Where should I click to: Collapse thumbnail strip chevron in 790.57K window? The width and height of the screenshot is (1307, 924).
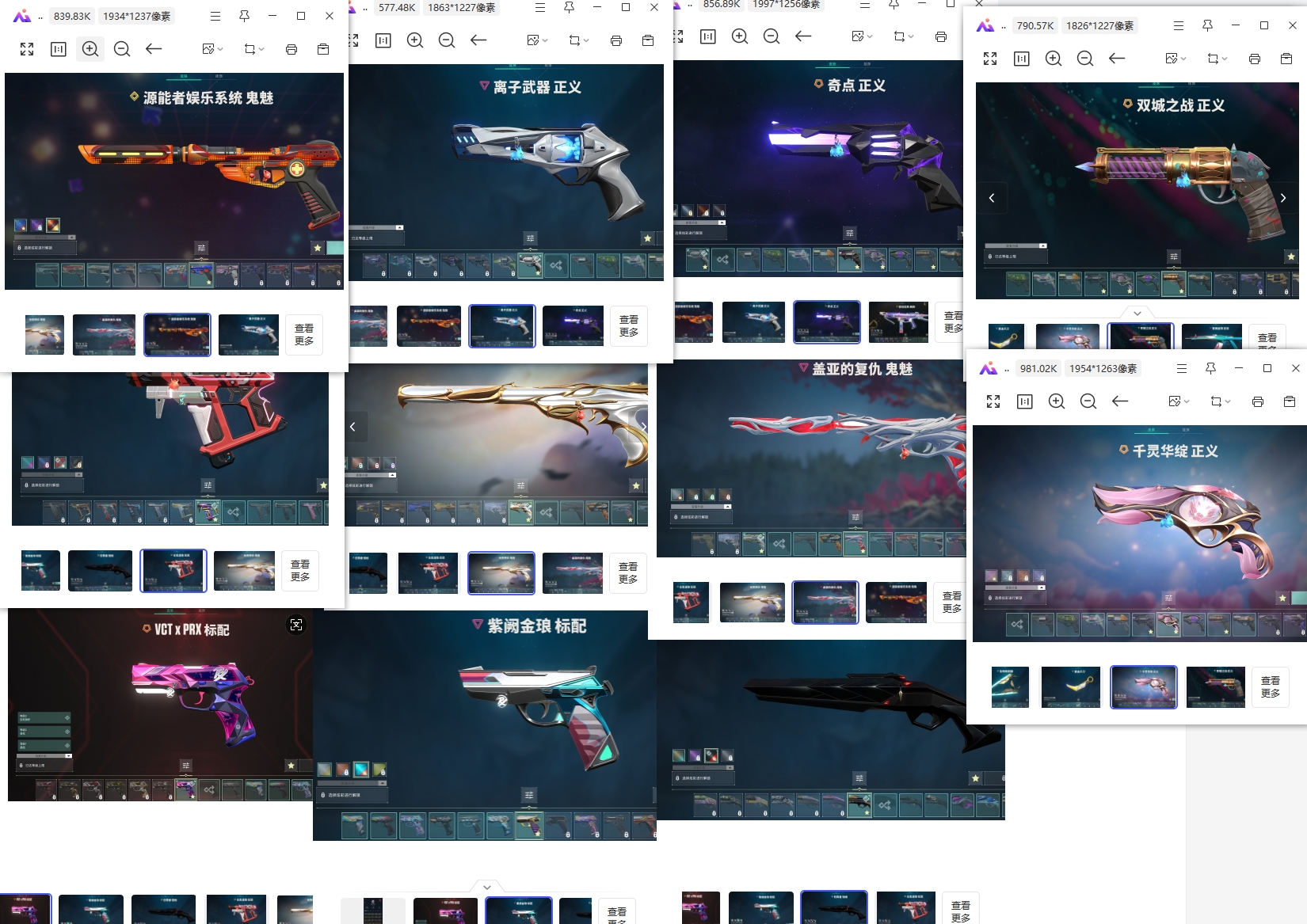(1137, 313)
